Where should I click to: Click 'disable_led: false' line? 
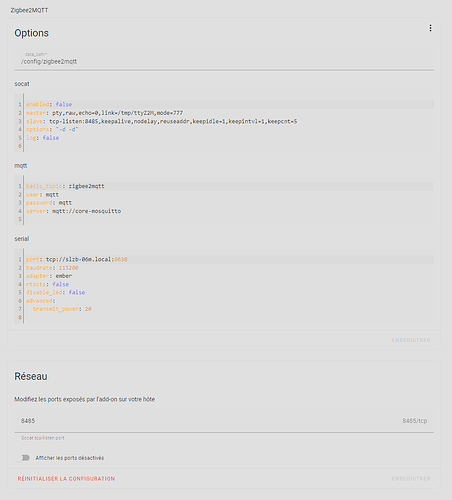point(56,292)
